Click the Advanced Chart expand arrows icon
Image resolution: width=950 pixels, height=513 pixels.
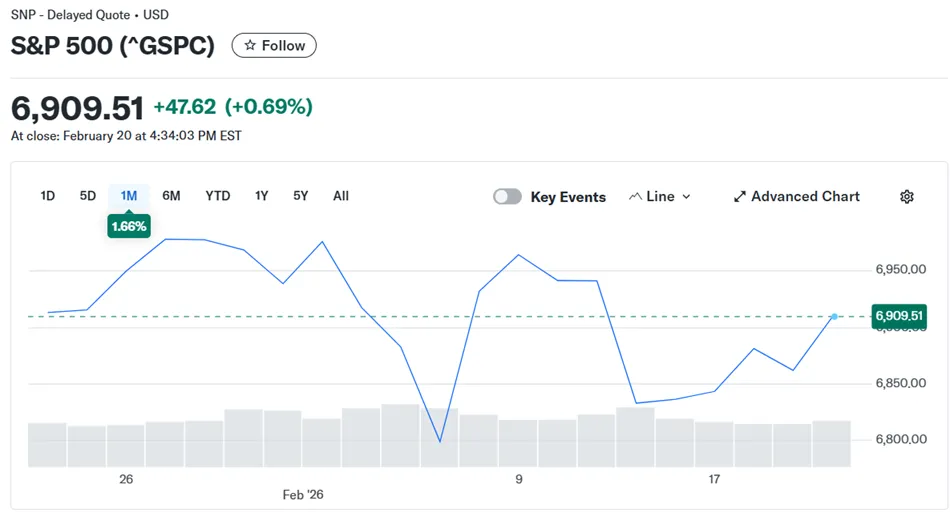point(740,197)
